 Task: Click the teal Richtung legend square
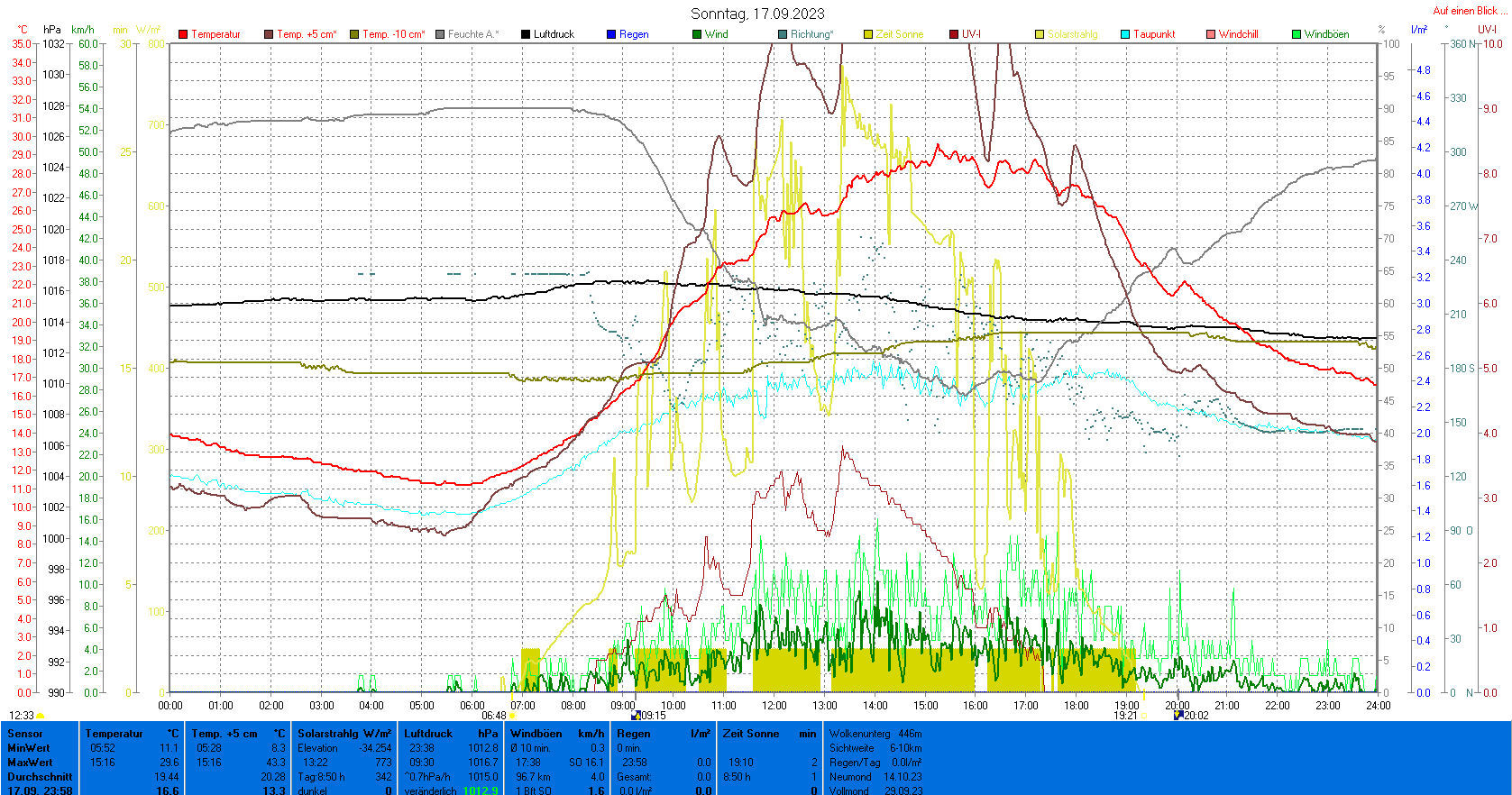(x=783, y=34)
